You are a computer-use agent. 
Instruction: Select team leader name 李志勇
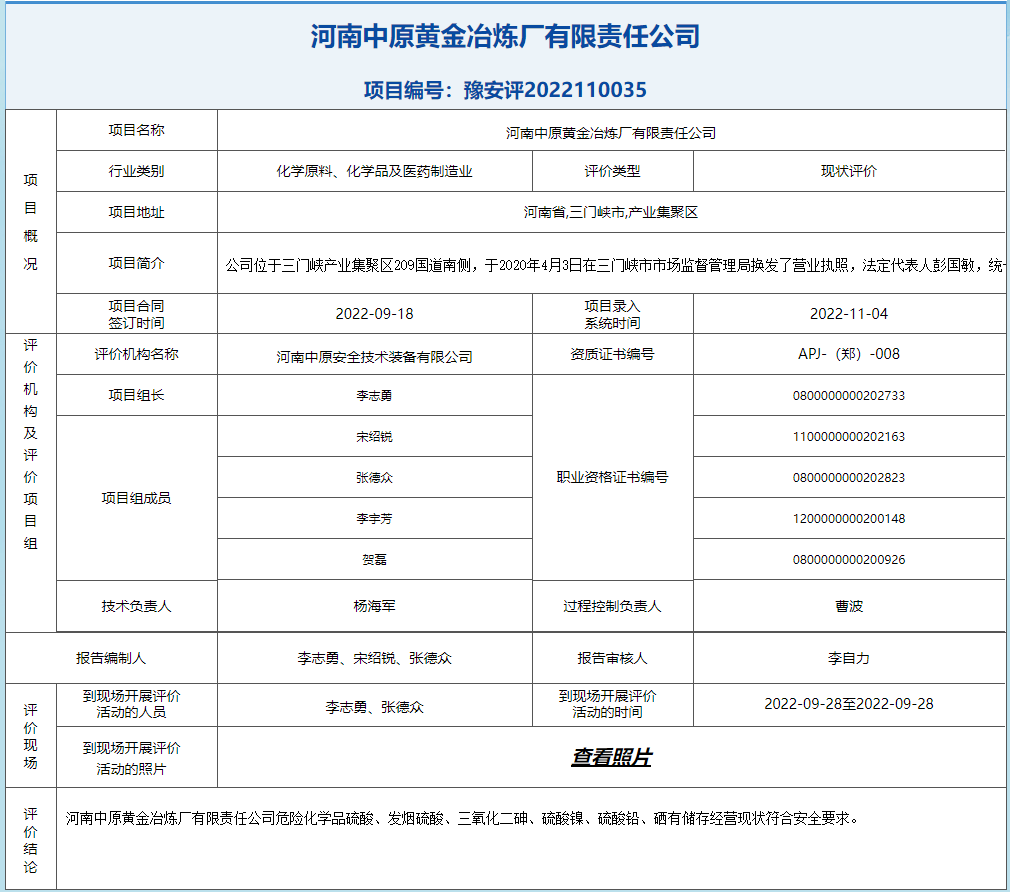(375, 395)
